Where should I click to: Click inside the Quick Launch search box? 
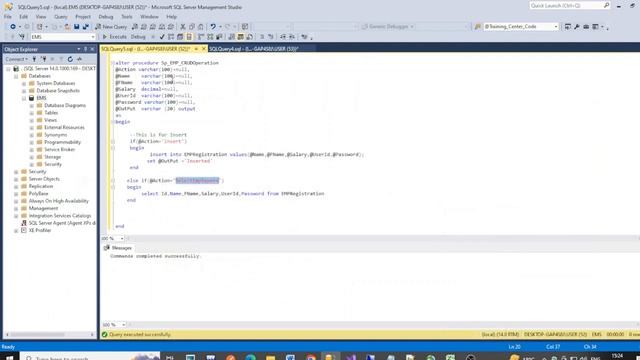(x=569, y=6)
